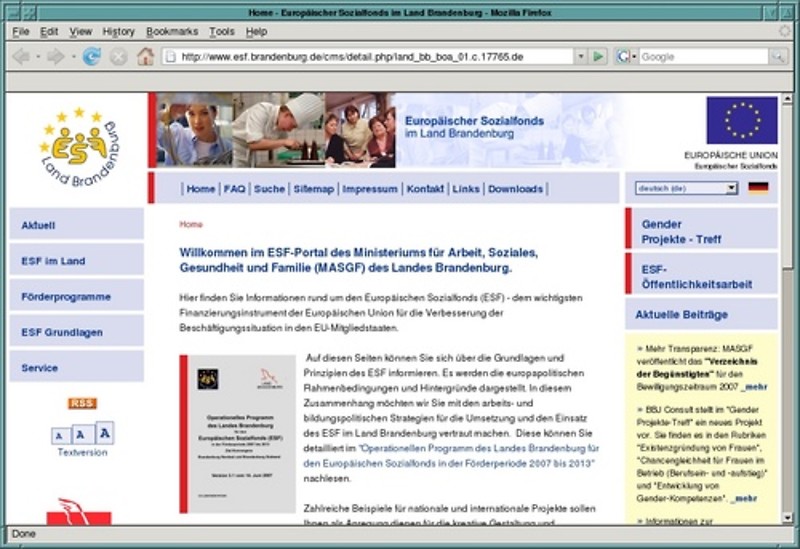Click inside the Google search field
Viewport: 800px width, 549px height.
703,57
